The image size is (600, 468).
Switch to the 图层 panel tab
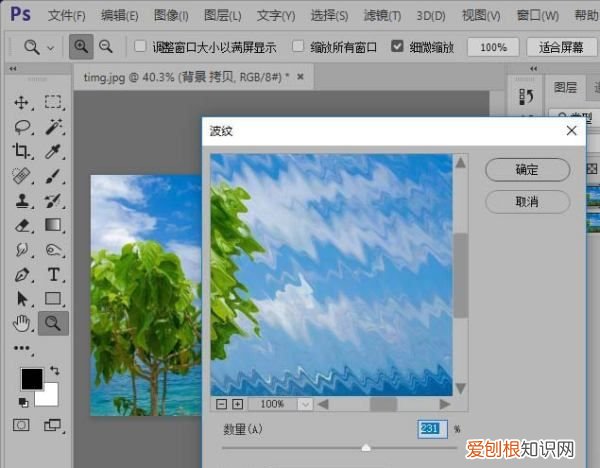pos(565,88)
